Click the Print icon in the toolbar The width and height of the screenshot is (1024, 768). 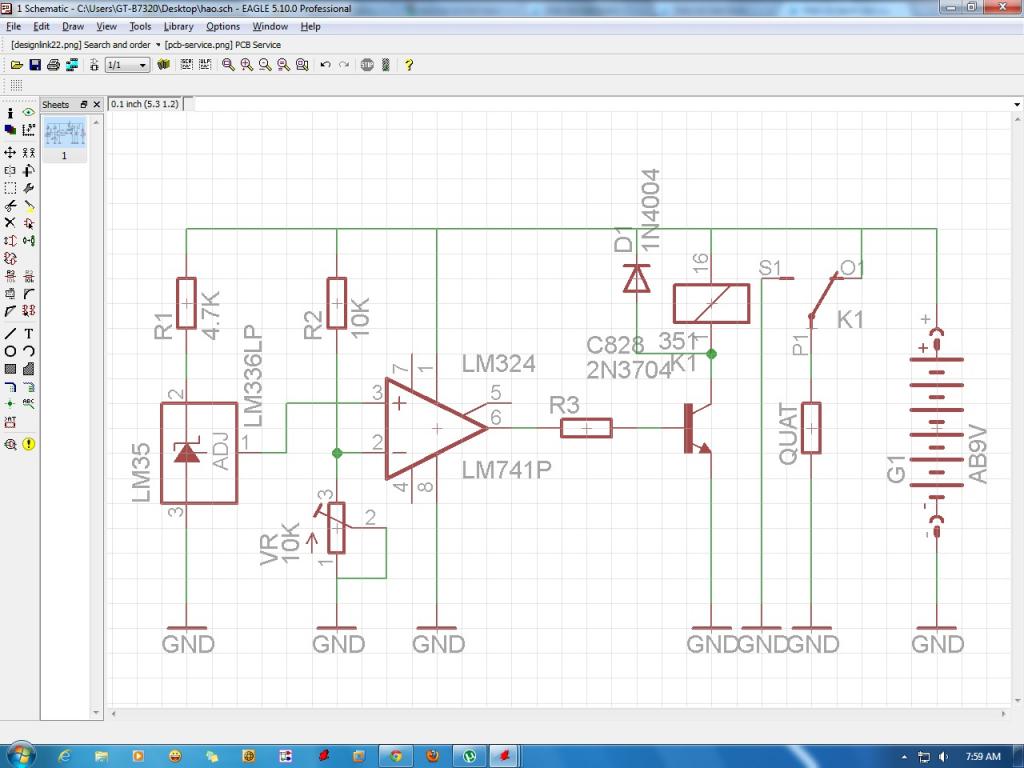[53, 65]
